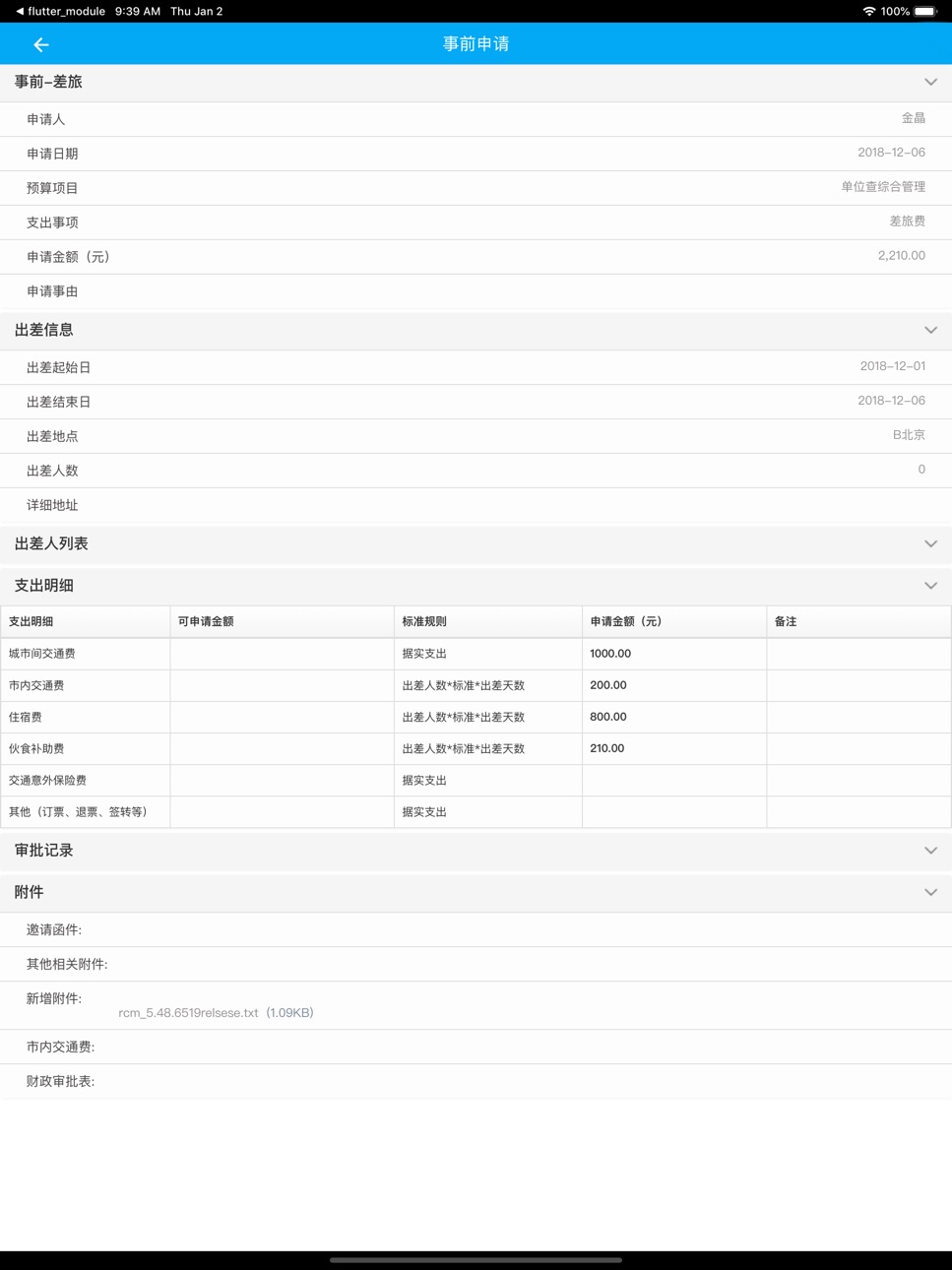Tap the back arrow in header
Viewport: 952px width, 1270px height.
tap(40, 44)
